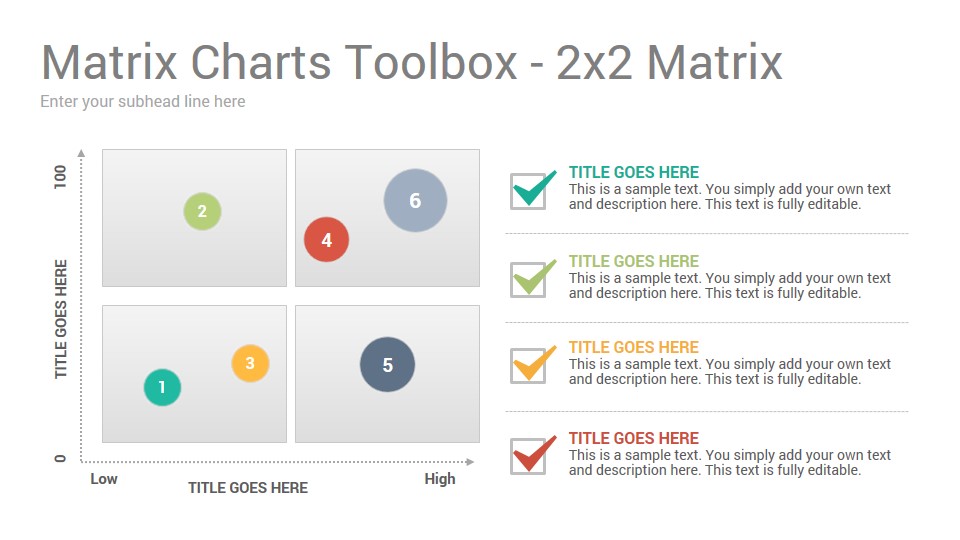
Task: Click the High label on horizontal axis
Action: click(x=440, y=479)
